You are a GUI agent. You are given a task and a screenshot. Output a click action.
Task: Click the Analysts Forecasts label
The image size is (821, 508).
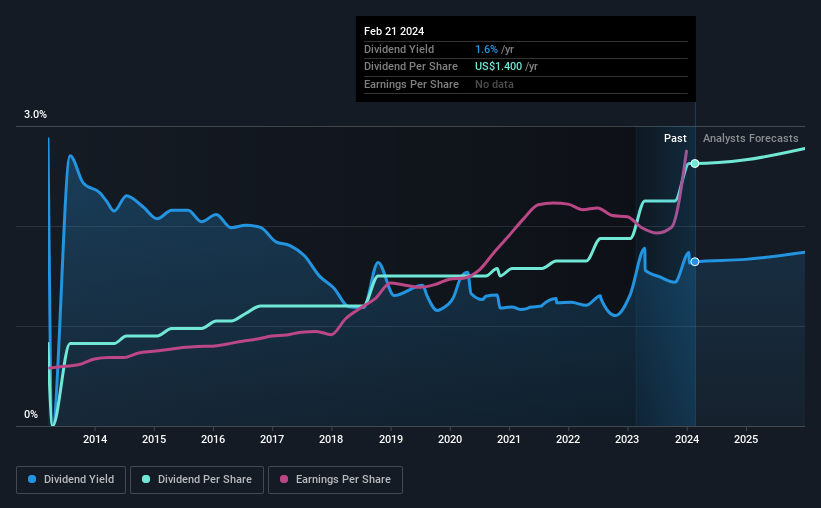pyautogui.click(x=750, y=138)
